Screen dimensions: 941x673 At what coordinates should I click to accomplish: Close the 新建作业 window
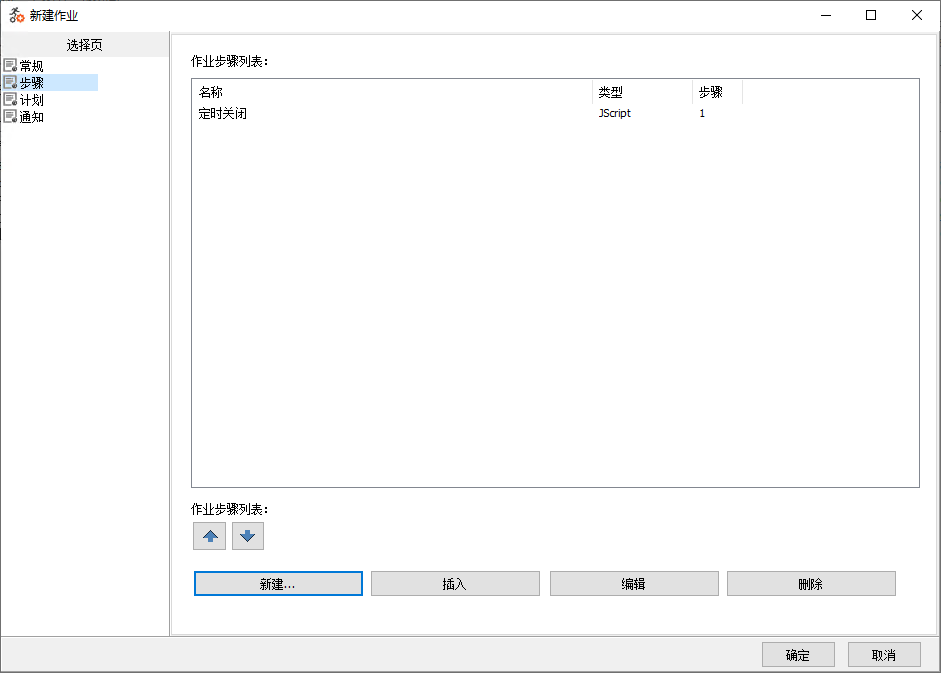point(917,15)
